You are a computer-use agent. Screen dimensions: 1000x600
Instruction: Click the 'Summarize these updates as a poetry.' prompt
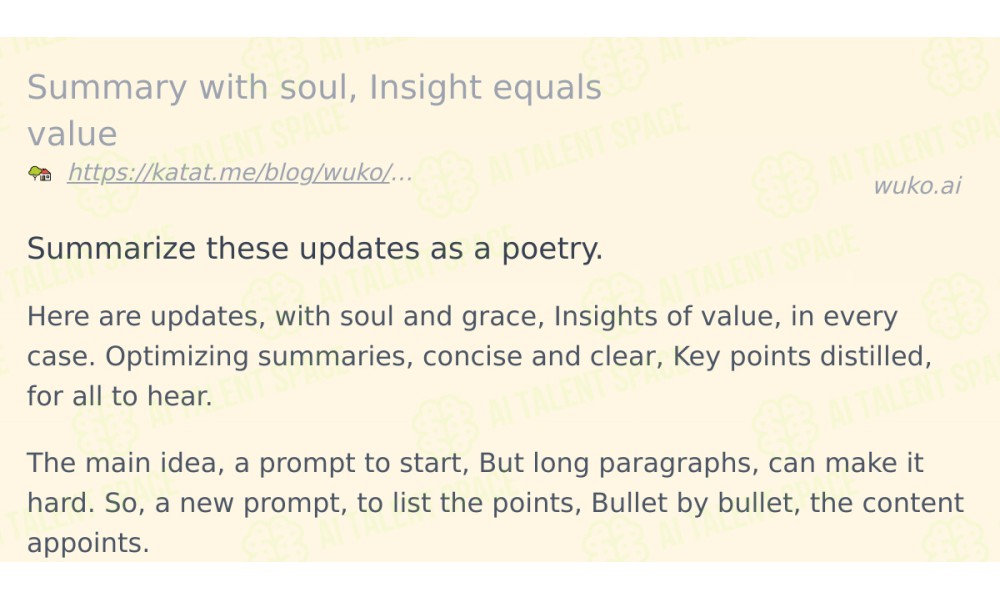coord(314,248)
